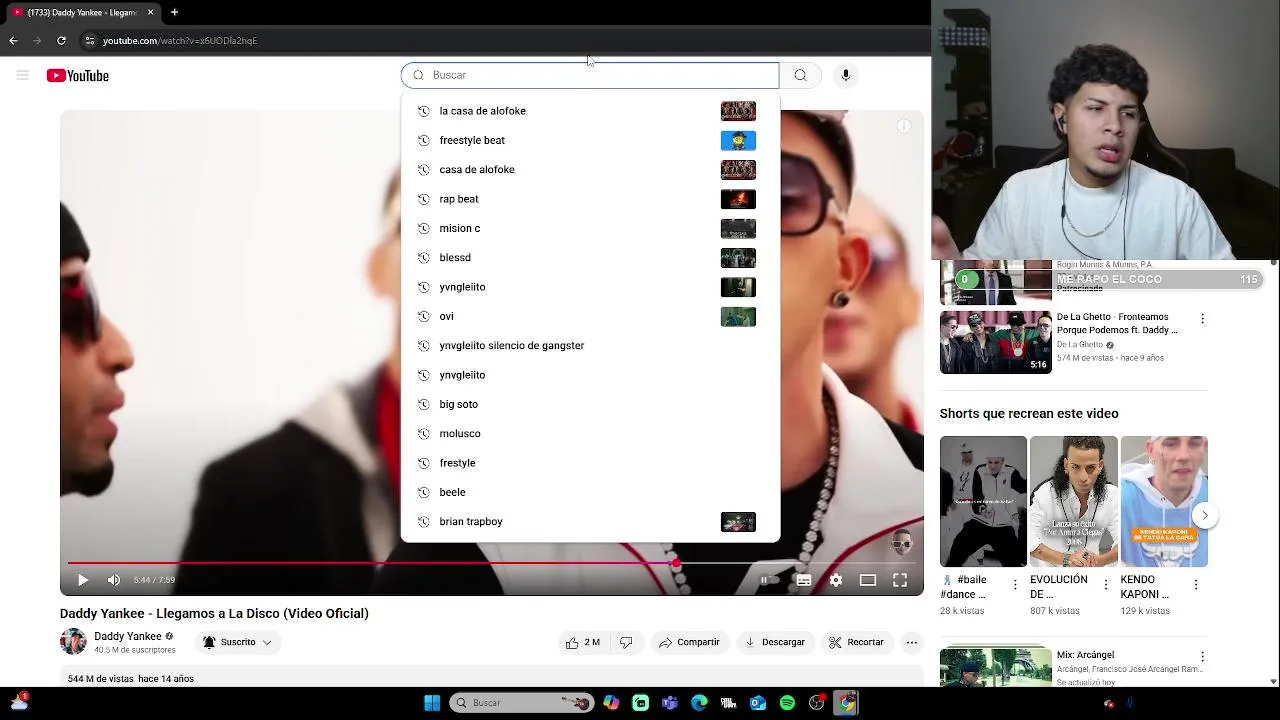Screen dimensions: 1280x720
Task: Pick the 'beele' search suggestion
Action: click(590, 492)
